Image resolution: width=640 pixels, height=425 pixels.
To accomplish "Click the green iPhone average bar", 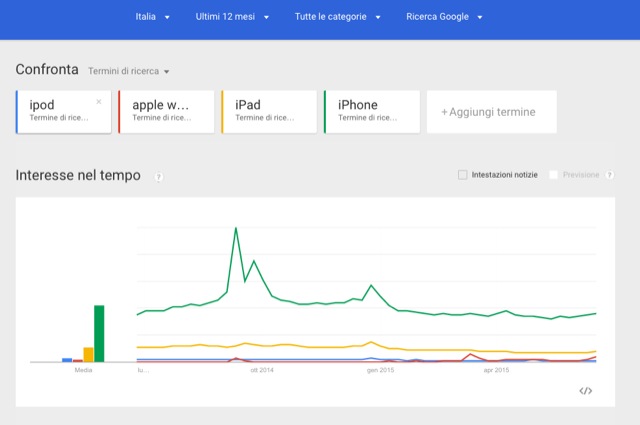I will tap(99, 333).
